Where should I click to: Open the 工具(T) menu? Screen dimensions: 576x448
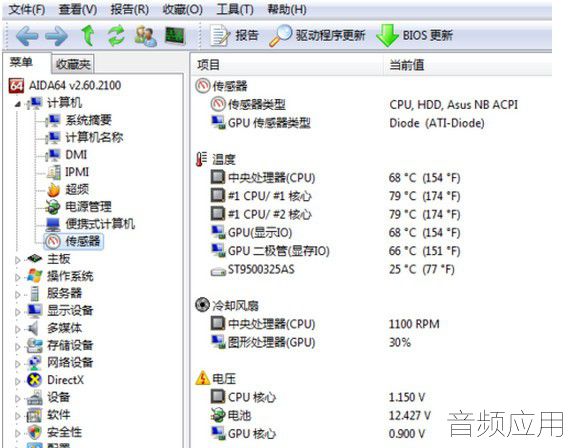235,9
